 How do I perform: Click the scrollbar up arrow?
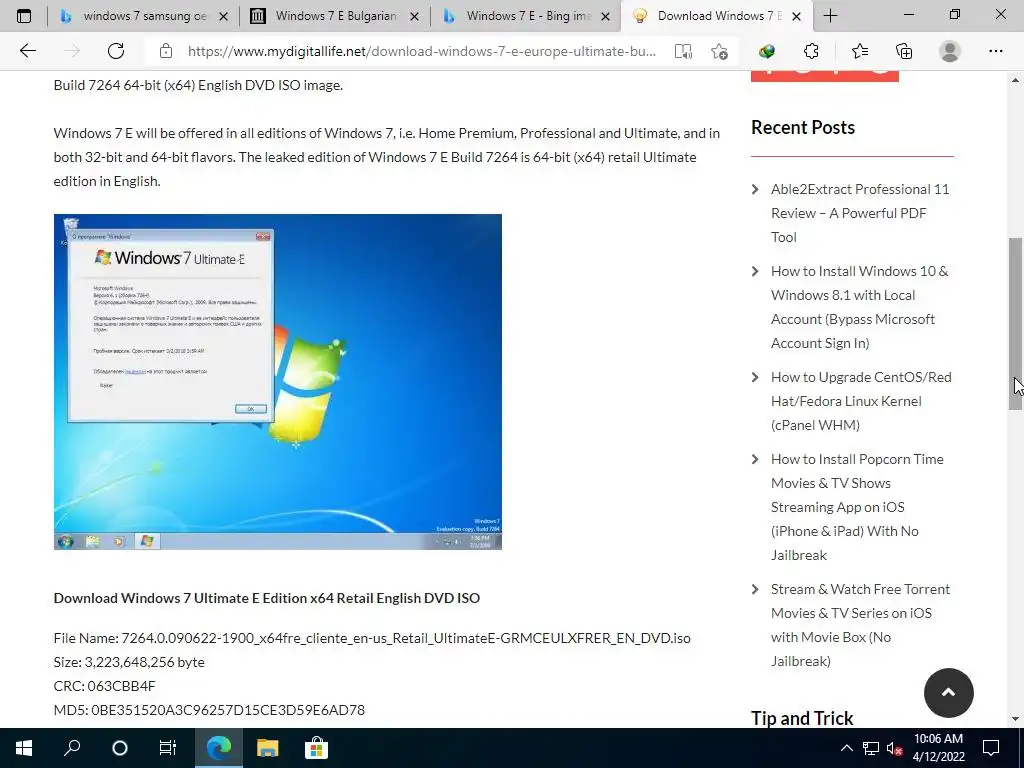[1015, 80]
